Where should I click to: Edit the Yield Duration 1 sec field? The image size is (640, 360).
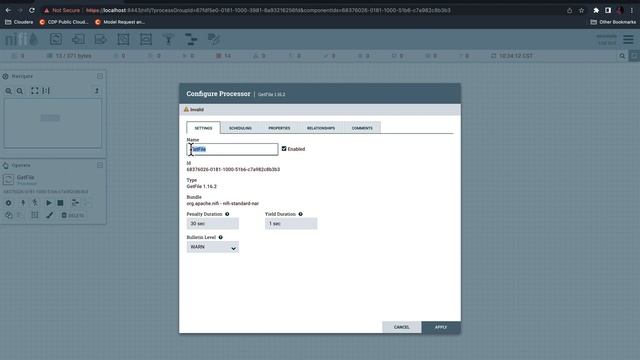click(x=291, y=224)
